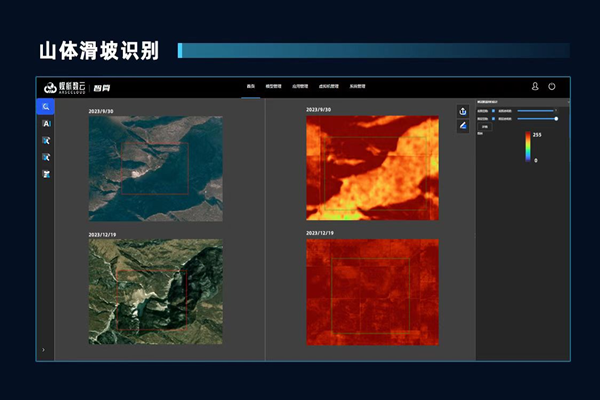Click the sidebar icon two below AI

[46, 157]
